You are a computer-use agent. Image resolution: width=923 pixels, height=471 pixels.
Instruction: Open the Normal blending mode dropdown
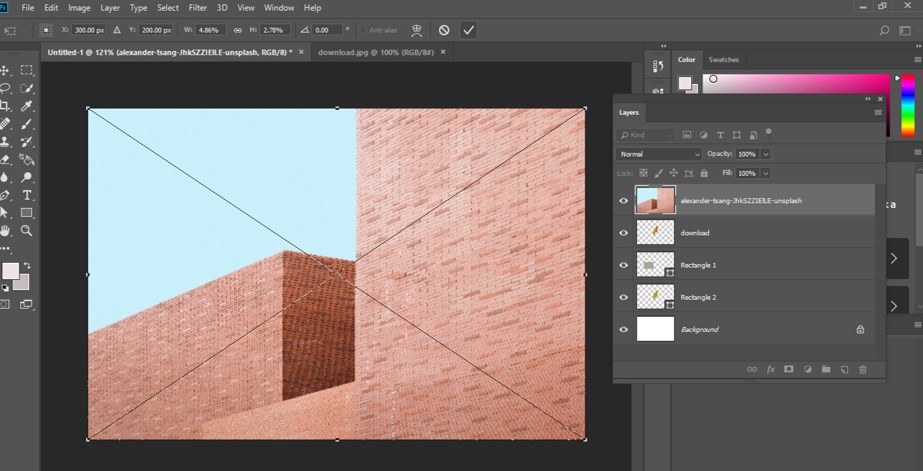pos(659,154)
